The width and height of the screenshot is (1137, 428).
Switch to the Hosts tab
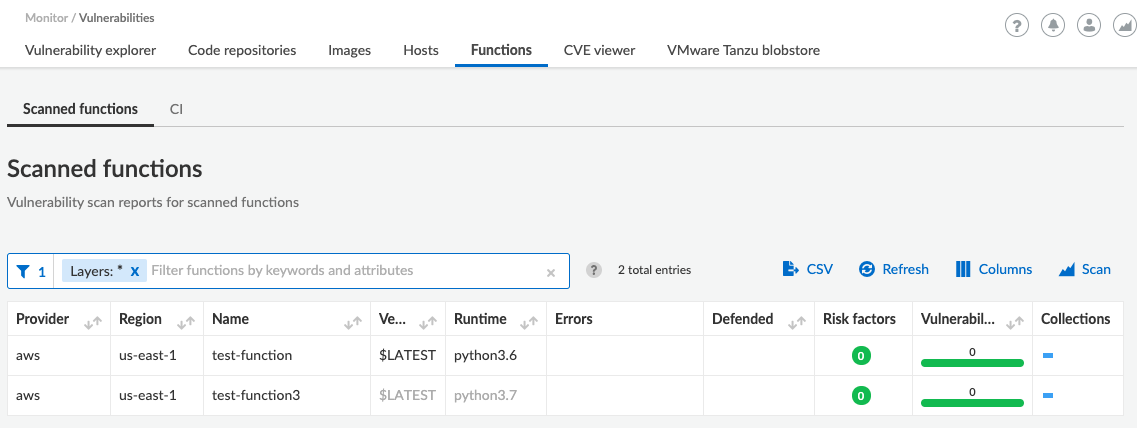pyautogui.click(x=421, y=50)
